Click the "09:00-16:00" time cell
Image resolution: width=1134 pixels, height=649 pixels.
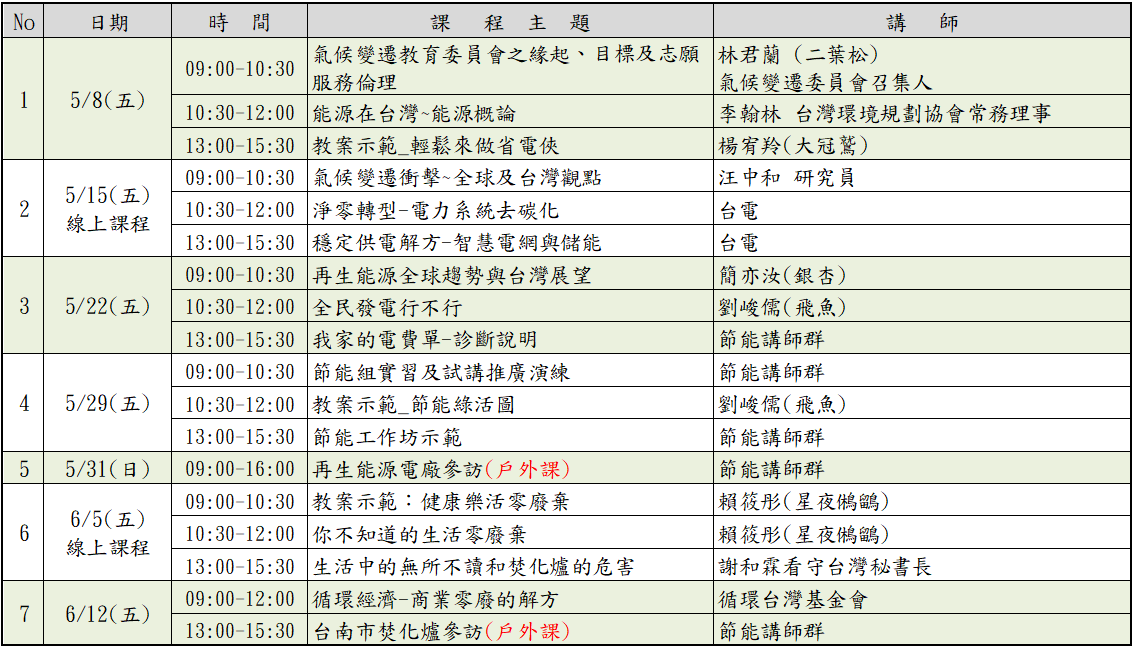[240, 469]
